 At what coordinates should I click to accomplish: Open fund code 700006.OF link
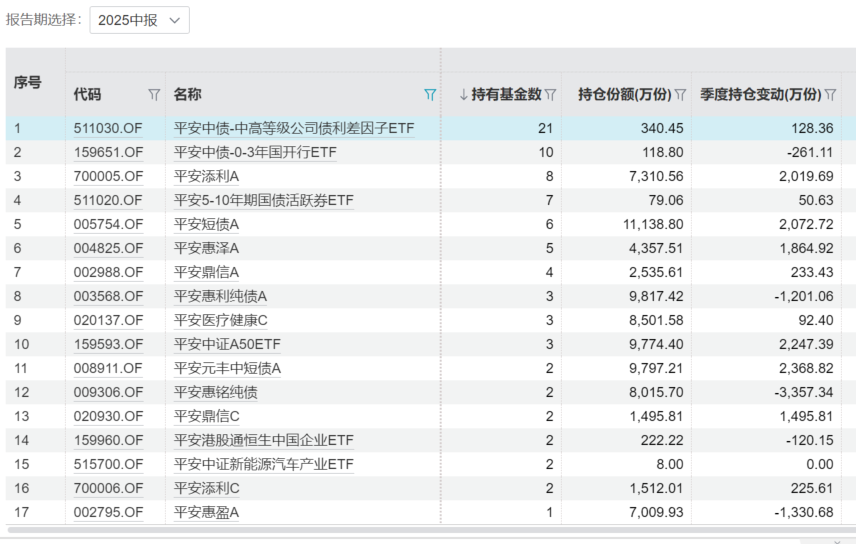(108, 489)
